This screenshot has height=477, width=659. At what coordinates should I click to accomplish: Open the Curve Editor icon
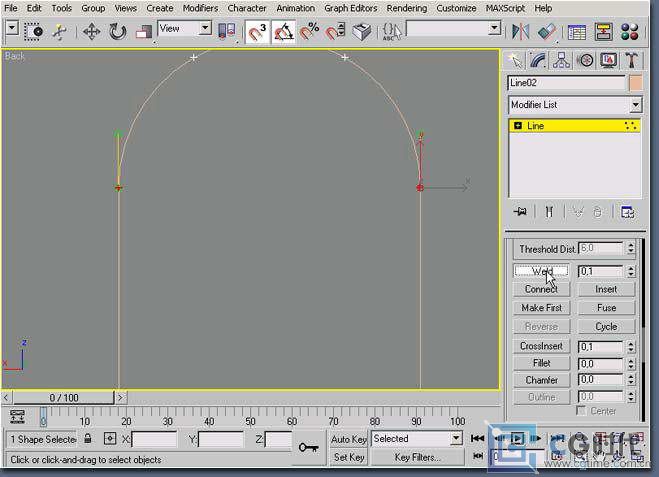(x=577, y=32)
